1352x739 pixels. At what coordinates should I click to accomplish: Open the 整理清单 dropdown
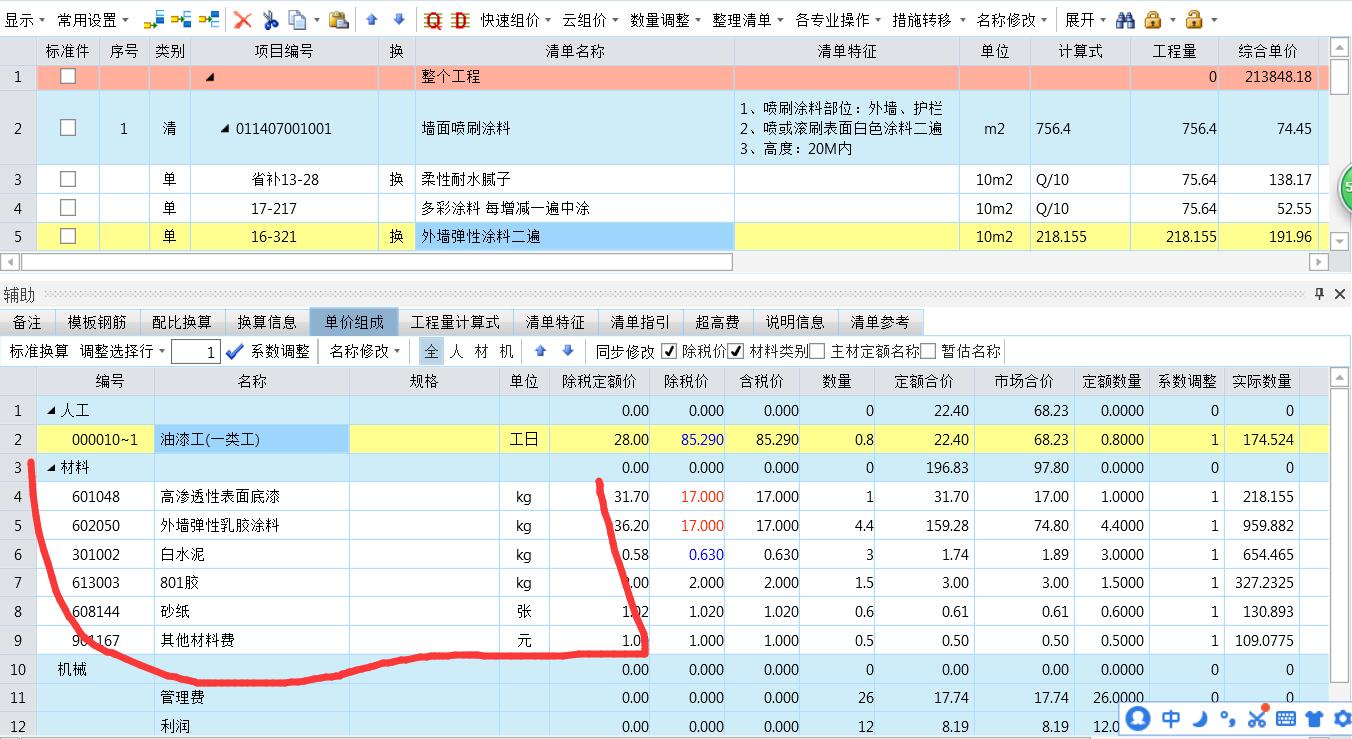tap(748, 20)
